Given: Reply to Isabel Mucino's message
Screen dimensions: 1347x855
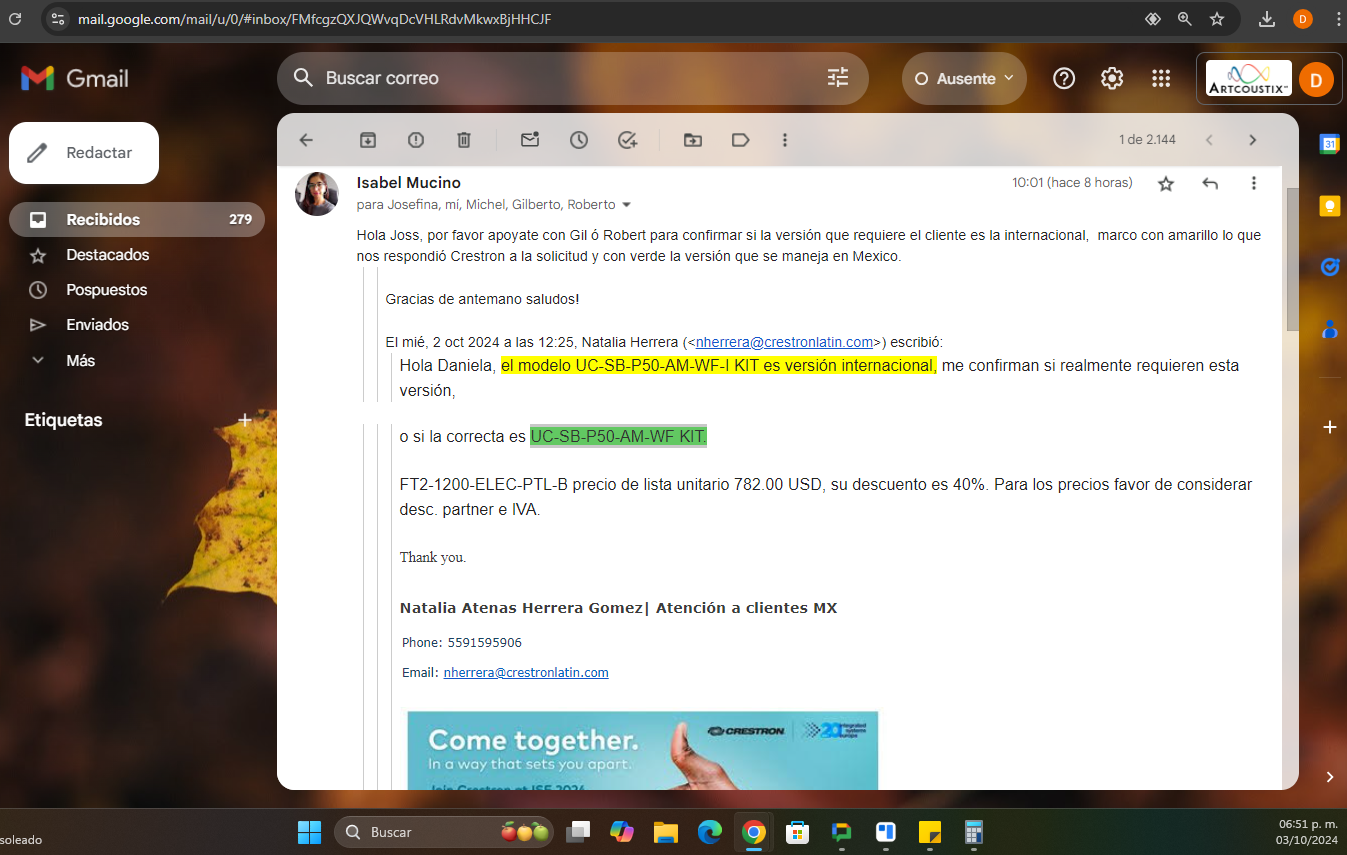Looking at the screenshot, I should click(1210, 184).
